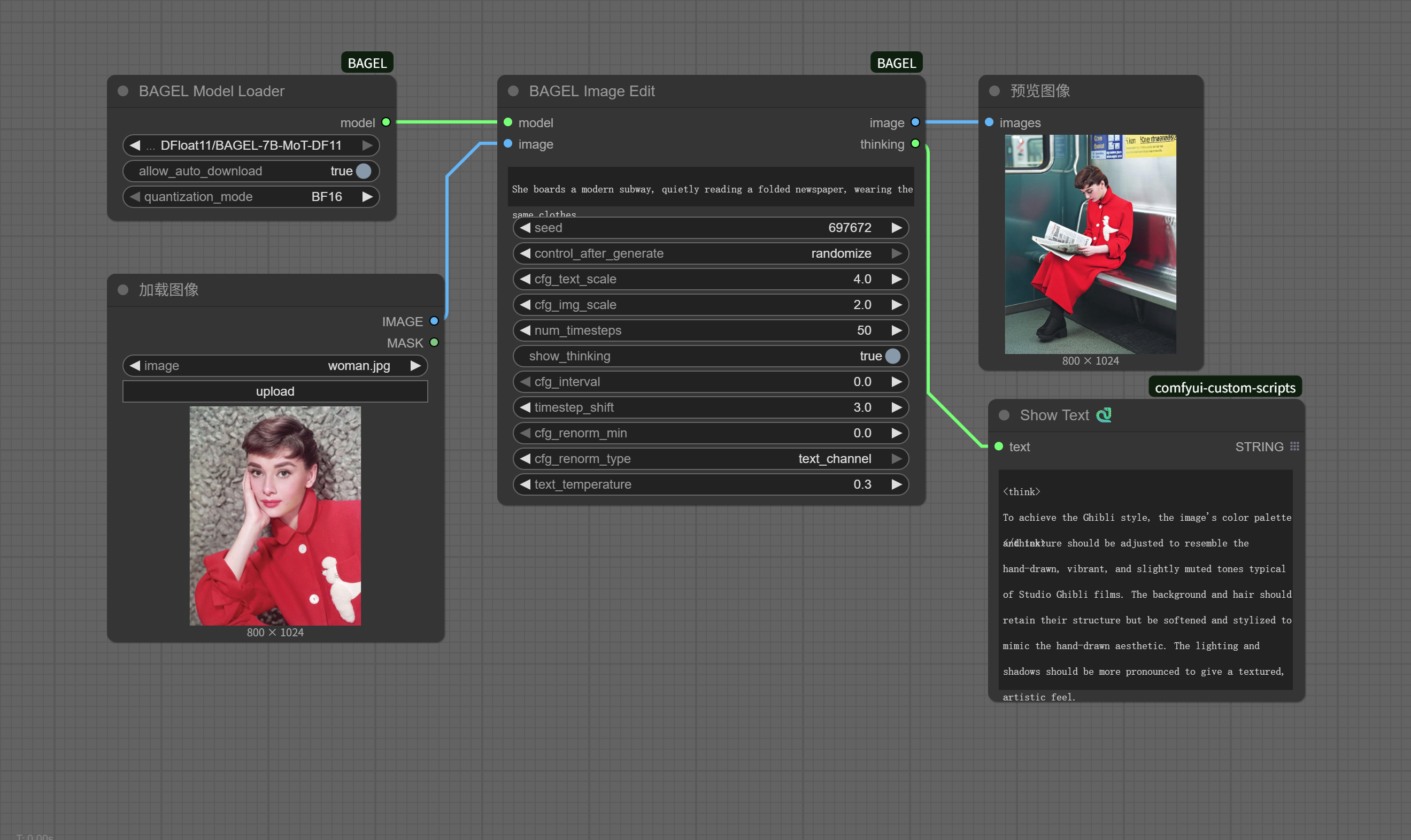Click the 加载图像 title
Screen dimensions: 1411x840
168,290
